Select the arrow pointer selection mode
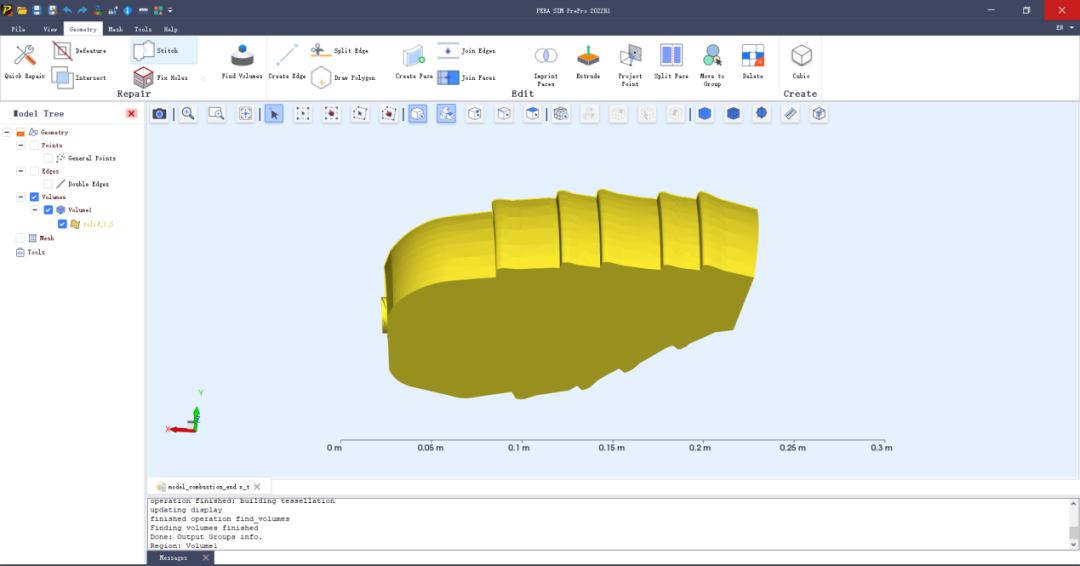This screenshot has width=1080, height=566. (274, 114)
